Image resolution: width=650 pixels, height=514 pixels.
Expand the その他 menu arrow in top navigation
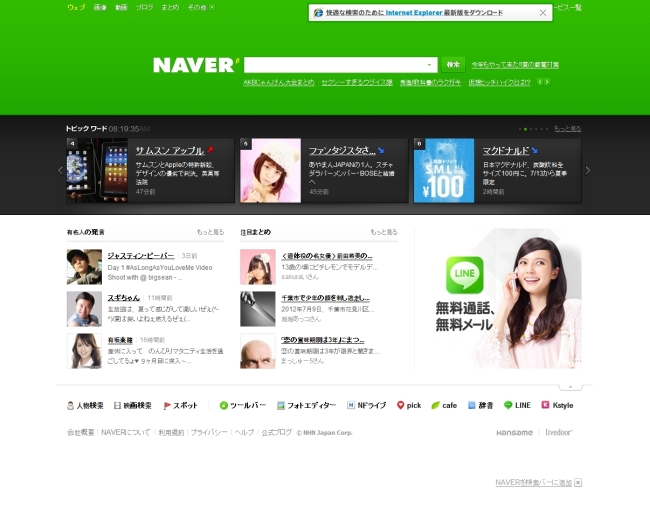(x=212, y=7)
